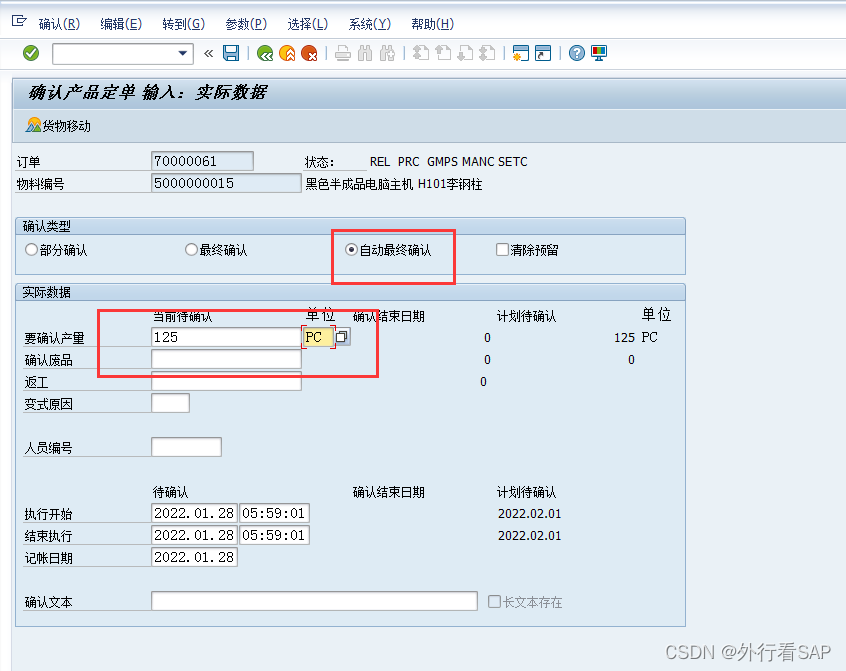Click the green Enter checkmark icon
Viewport: 846px width, 671px height.
[31, 53]
